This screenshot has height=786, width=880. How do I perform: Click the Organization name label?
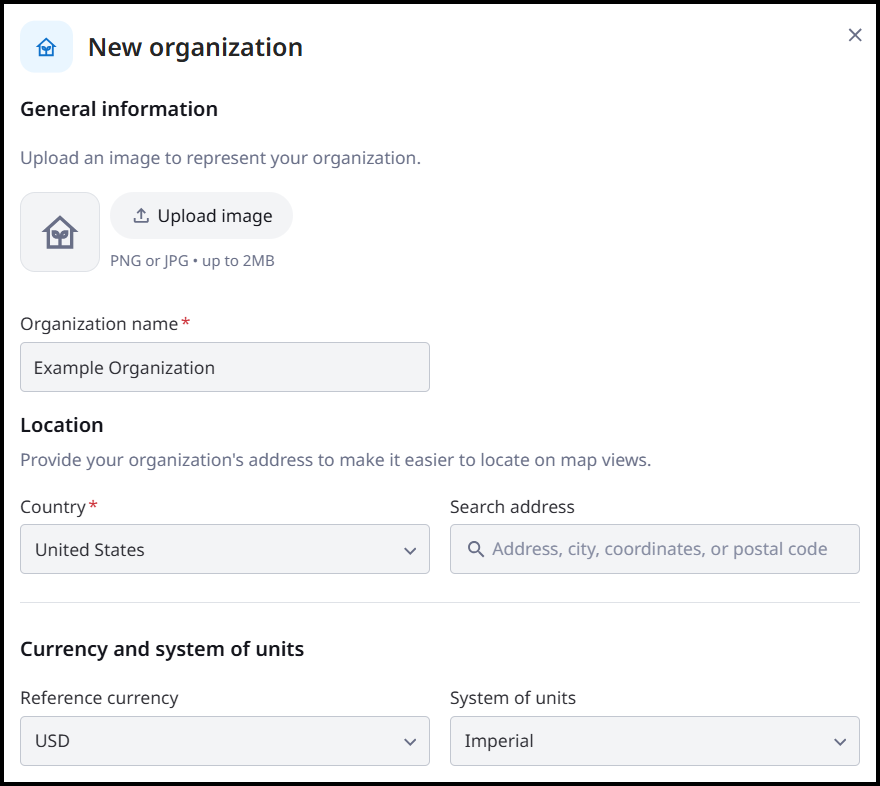tap(99, 324)
